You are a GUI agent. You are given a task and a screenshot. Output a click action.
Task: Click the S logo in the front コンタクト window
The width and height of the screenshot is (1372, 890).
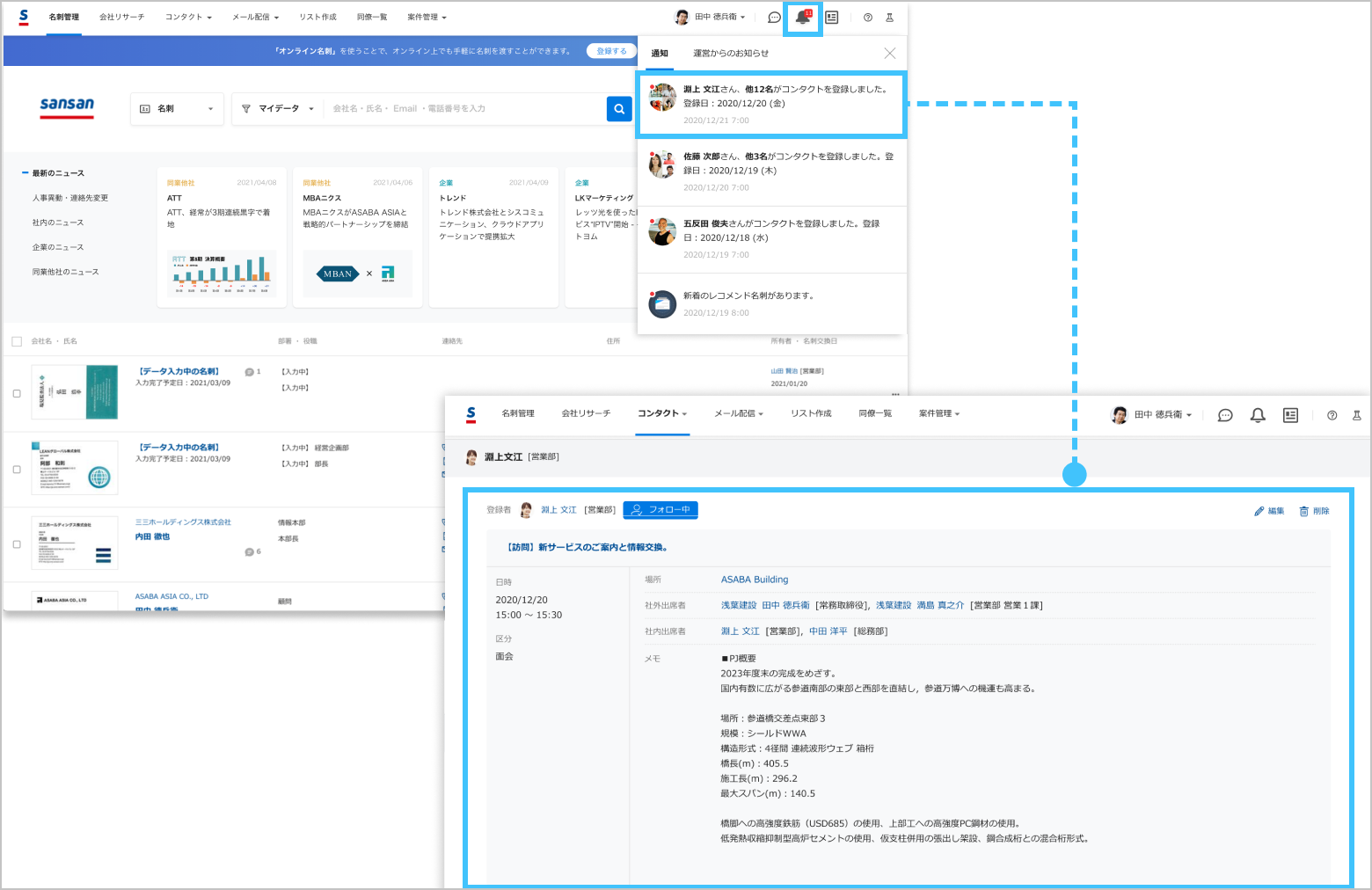click(471, 414)
